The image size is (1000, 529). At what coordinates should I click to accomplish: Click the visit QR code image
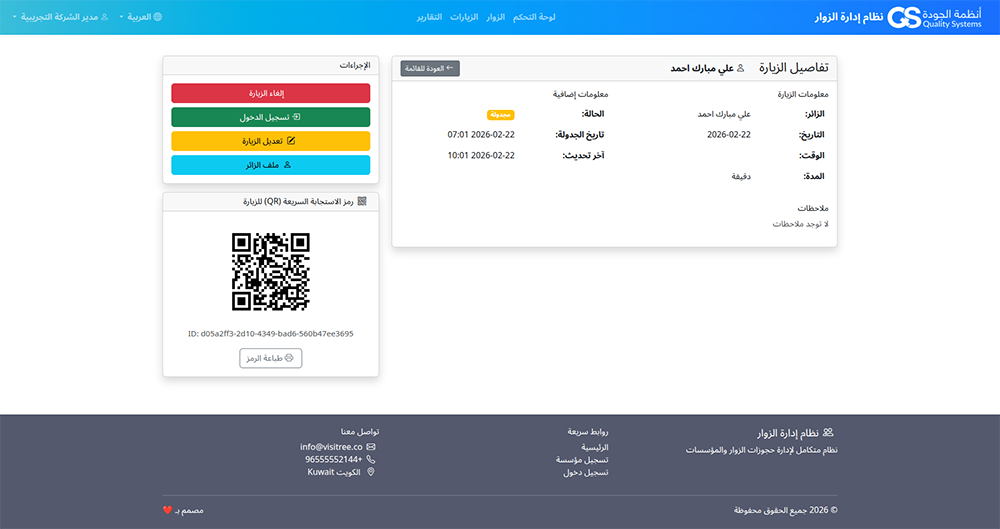click(271, 272)
